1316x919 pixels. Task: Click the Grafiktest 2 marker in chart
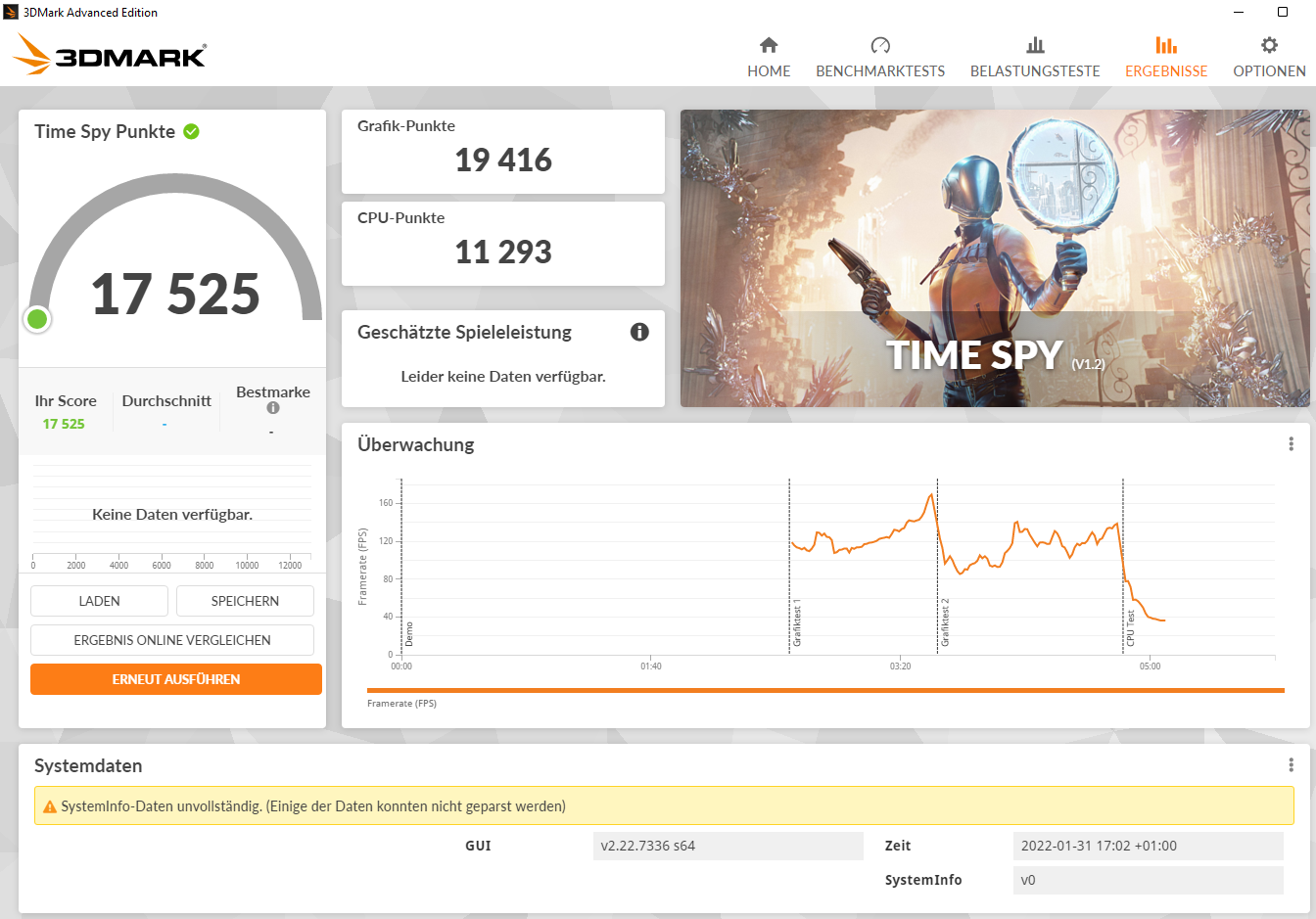(944, 622)
